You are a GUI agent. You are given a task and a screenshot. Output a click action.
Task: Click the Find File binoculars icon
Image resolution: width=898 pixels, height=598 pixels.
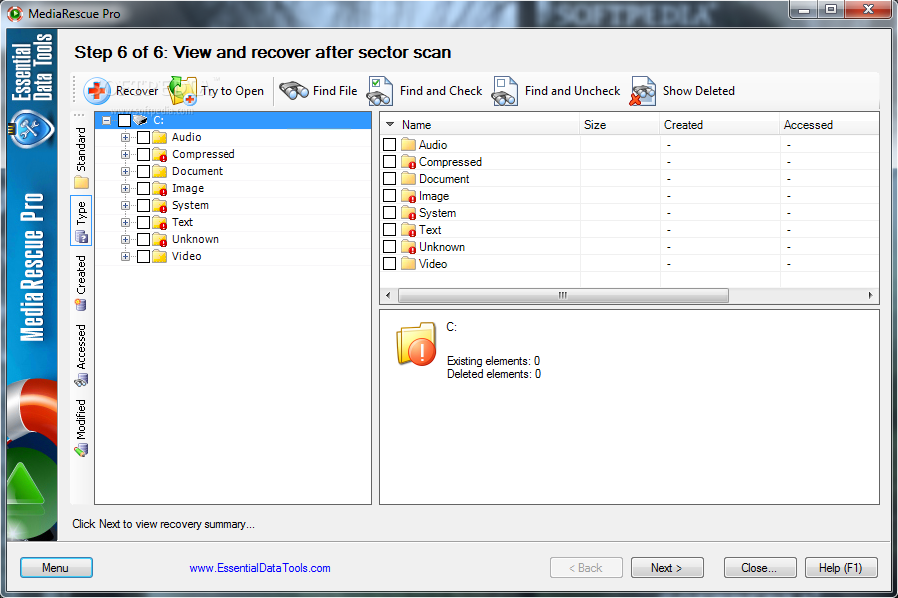[x=294, y=91]
